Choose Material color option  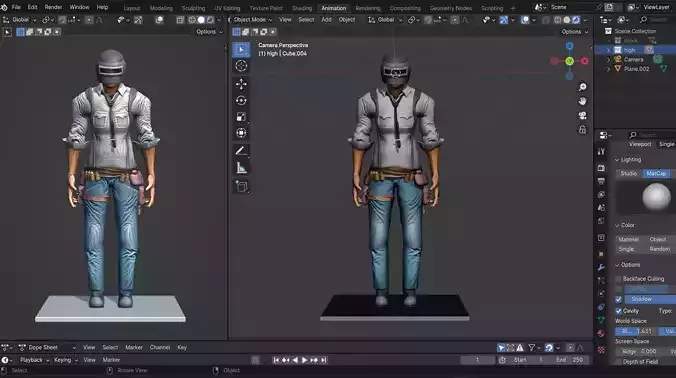click(628, 239)
